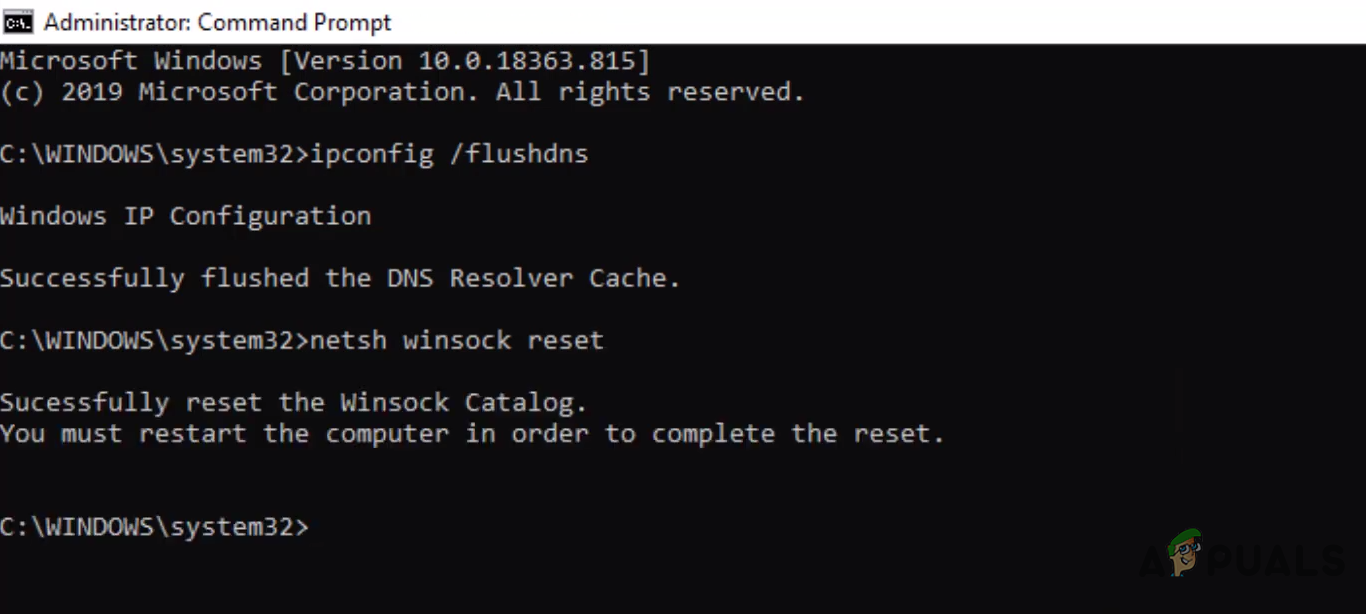Image resolution: width=1366 pixels, height=614 pixels.
Task: Click the "Winsock Catalog." text
Action: [x=463, y=403]
